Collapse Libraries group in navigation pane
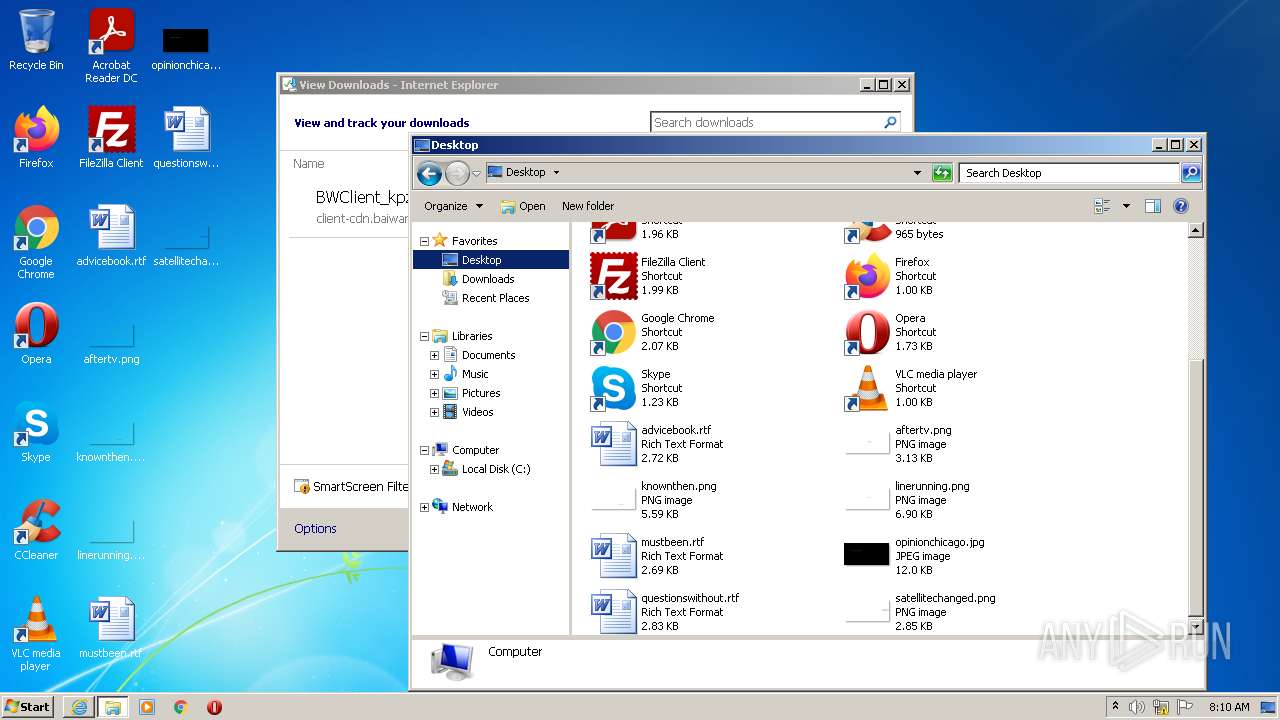The image size is (1280, 720). [424, 336]
